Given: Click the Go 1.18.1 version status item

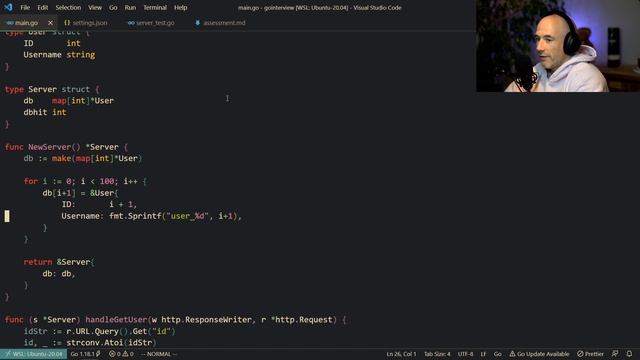Looking at the screenshot, I should [85, 354].
